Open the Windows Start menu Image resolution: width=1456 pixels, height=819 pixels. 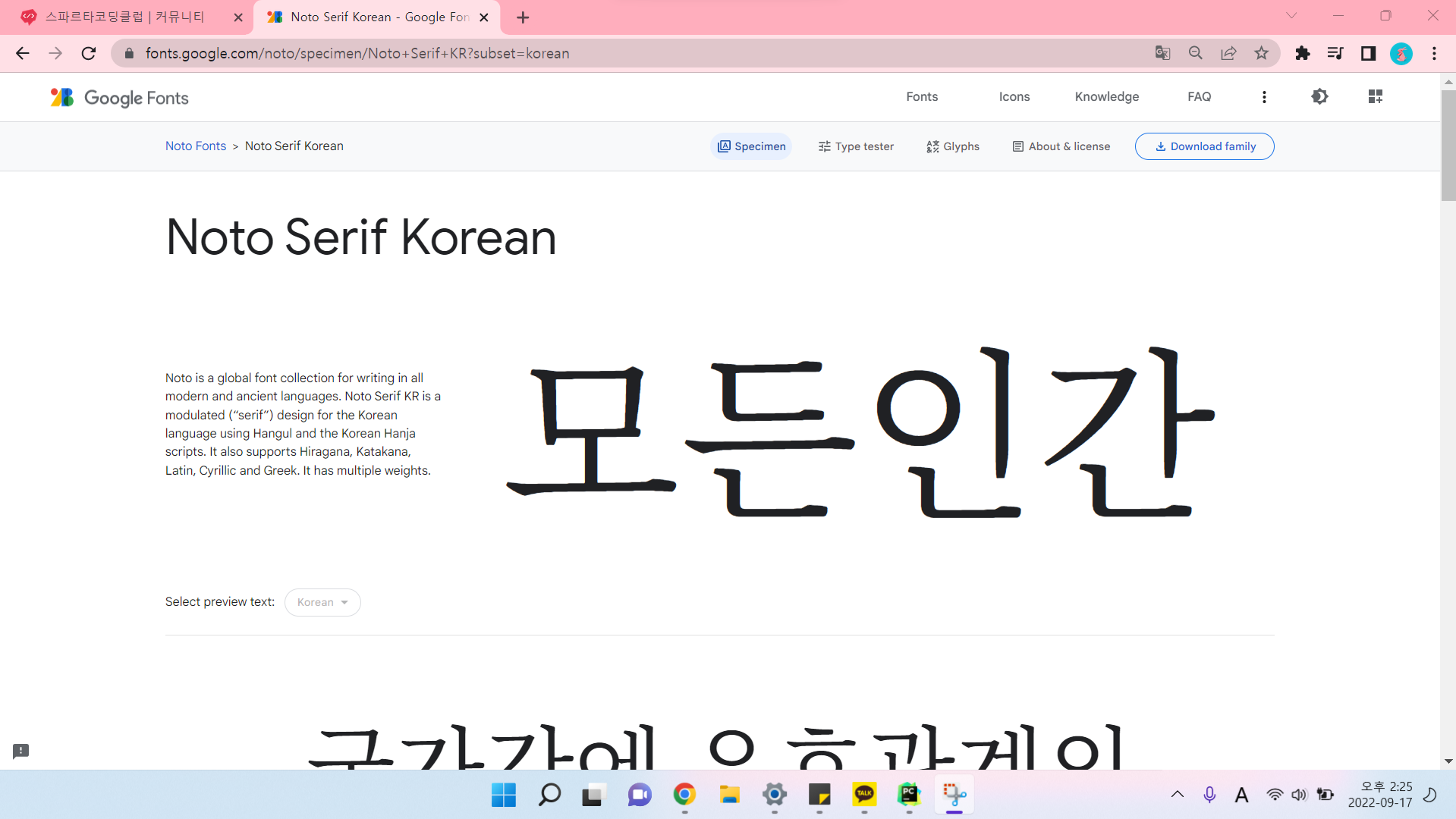coord(503,795)
